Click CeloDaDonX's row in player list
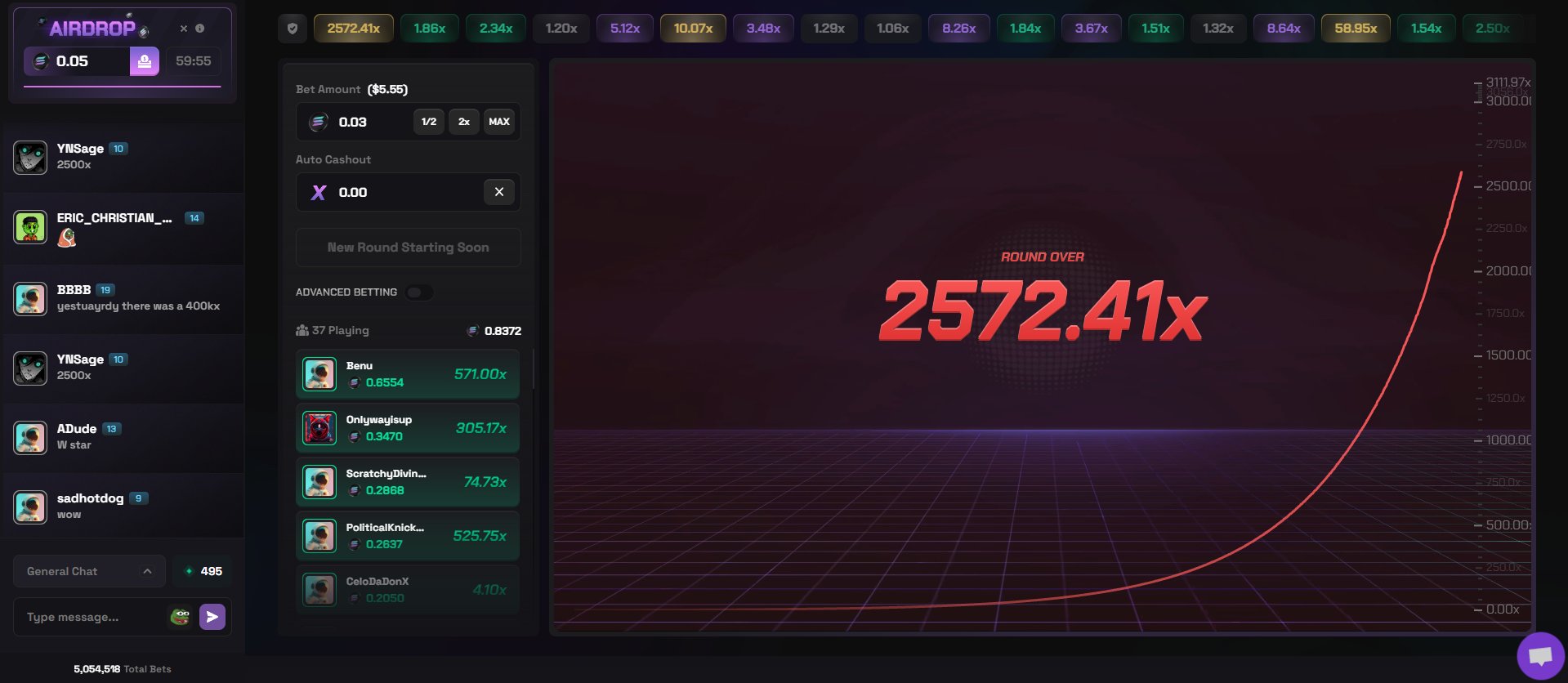1568x683 pixels. tap(408, 590)
